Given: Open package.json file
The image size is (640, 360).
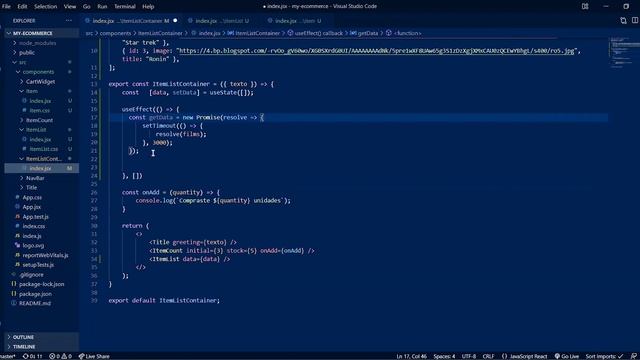Looking at the screenshot, I should coord(35,294).
